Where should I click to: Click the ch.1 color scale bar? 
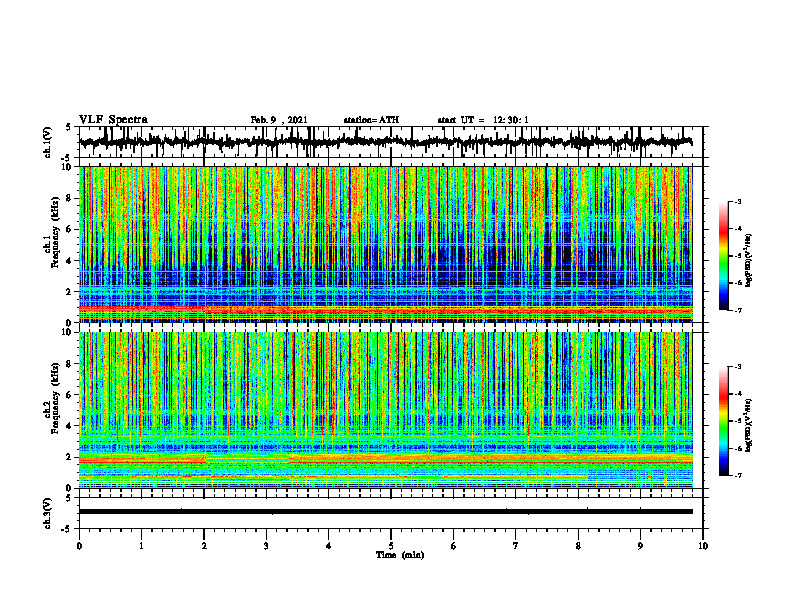723,256
